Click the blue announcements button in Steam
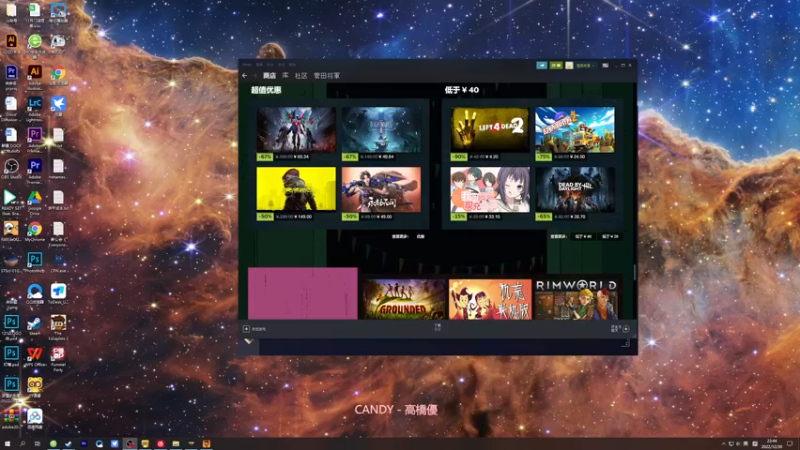The width and height of the screenshot is (800, 450). (542, 65)
